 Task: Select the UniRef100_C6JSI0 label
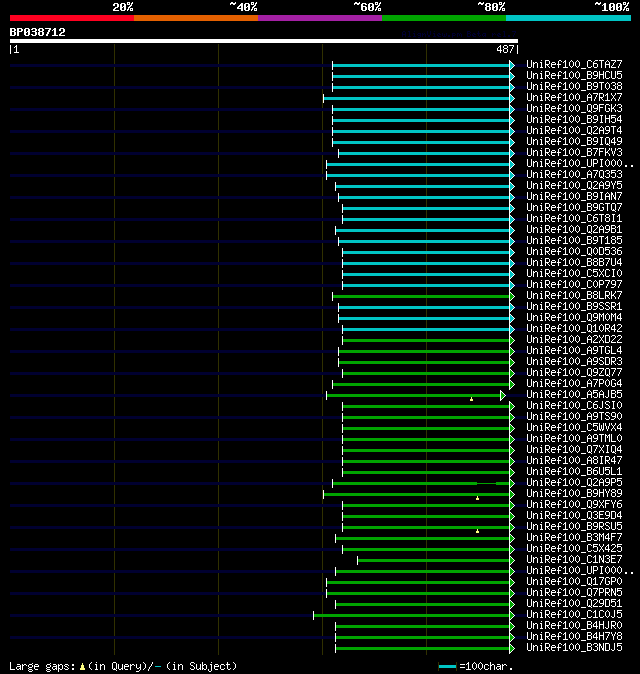click(x=574, y=406)
